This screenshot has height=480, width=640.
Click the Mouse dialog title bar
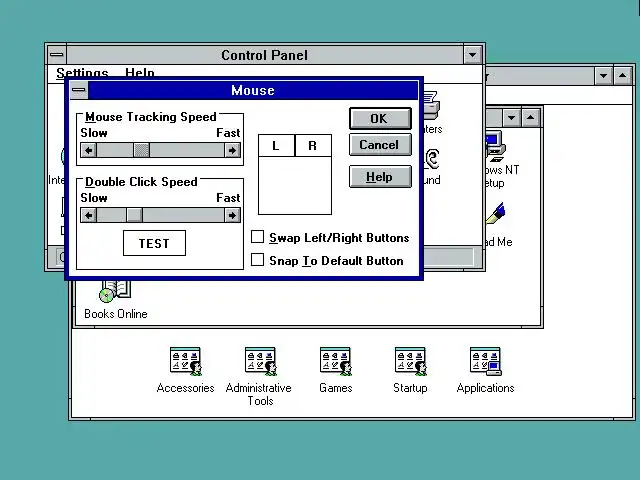tap(253, 90)
